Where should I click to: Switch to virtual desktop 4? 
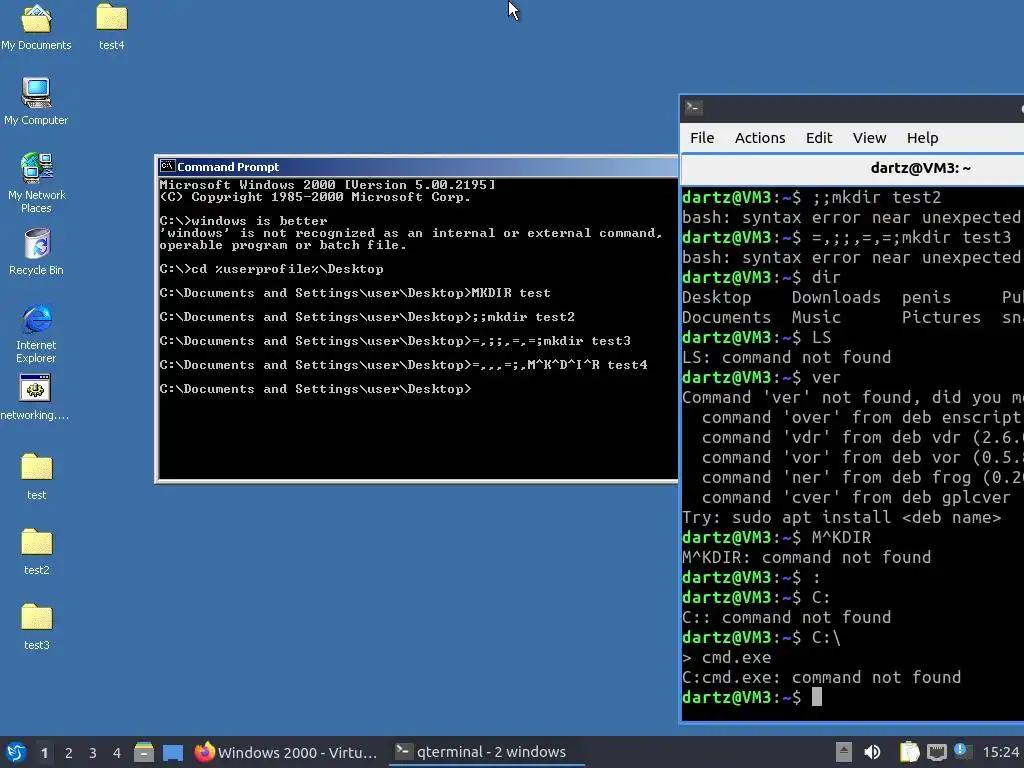coord(117,753)
